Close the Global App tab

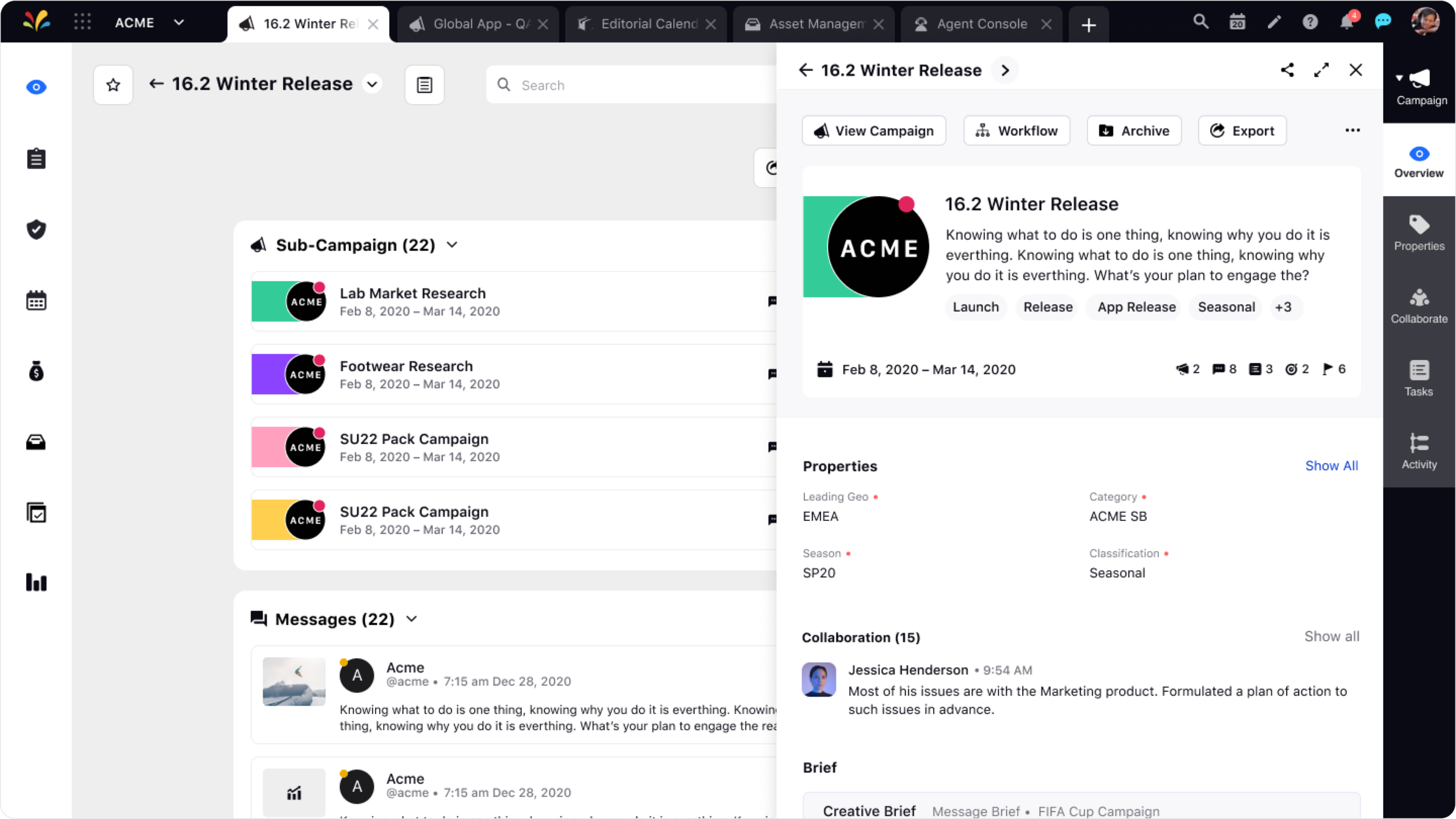543,24
